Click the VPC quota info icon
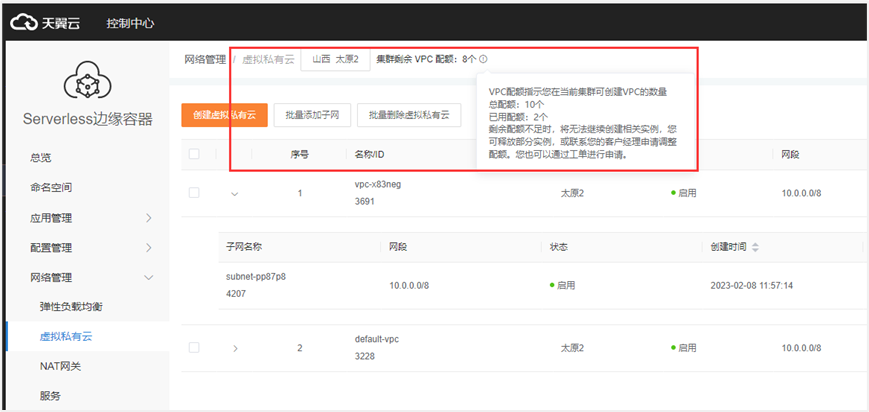Image resolution: width=869 pixels, height=412 pixels. coord(483,59)
